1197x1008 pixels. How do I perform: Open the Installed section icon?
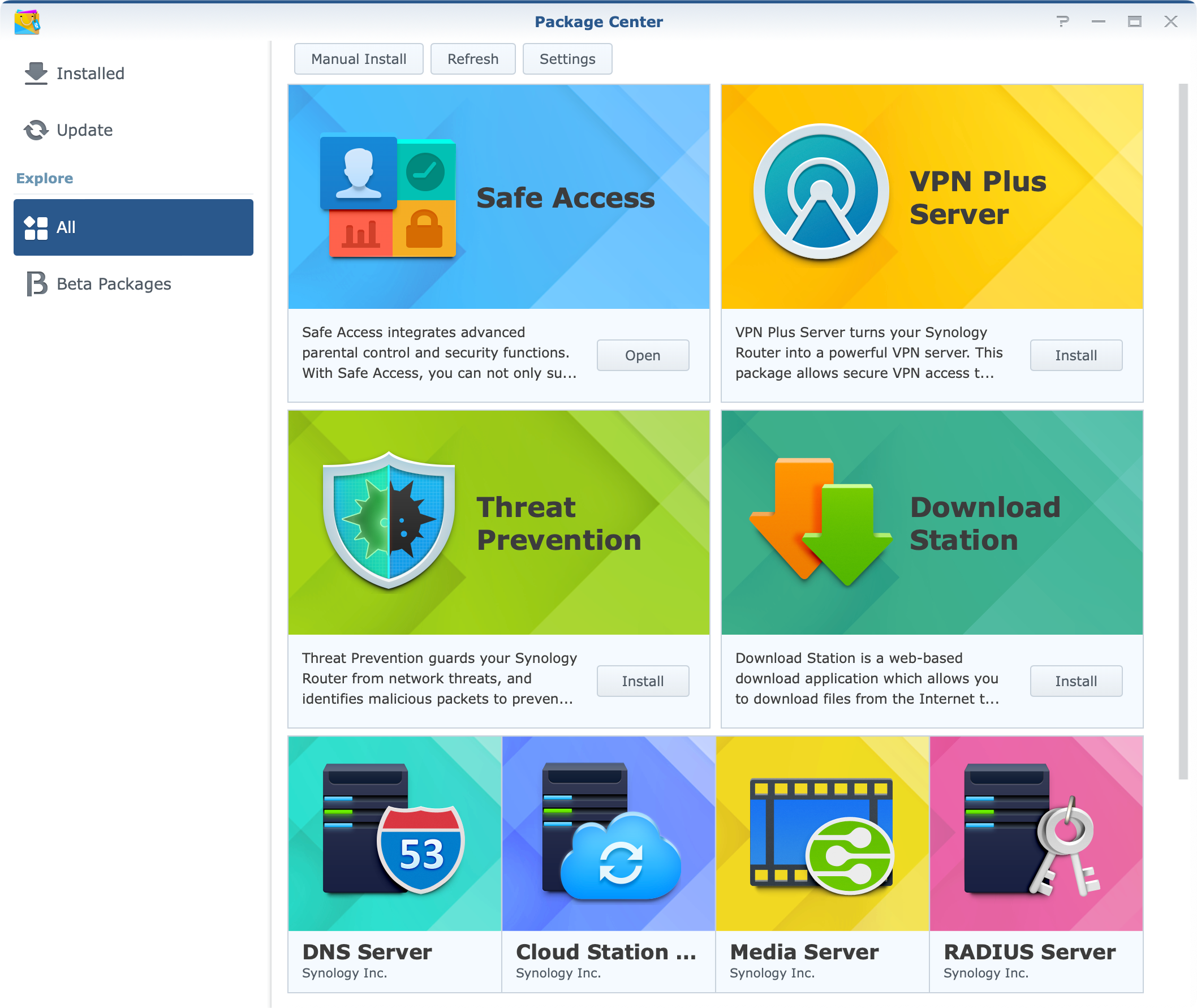[36, 74]
